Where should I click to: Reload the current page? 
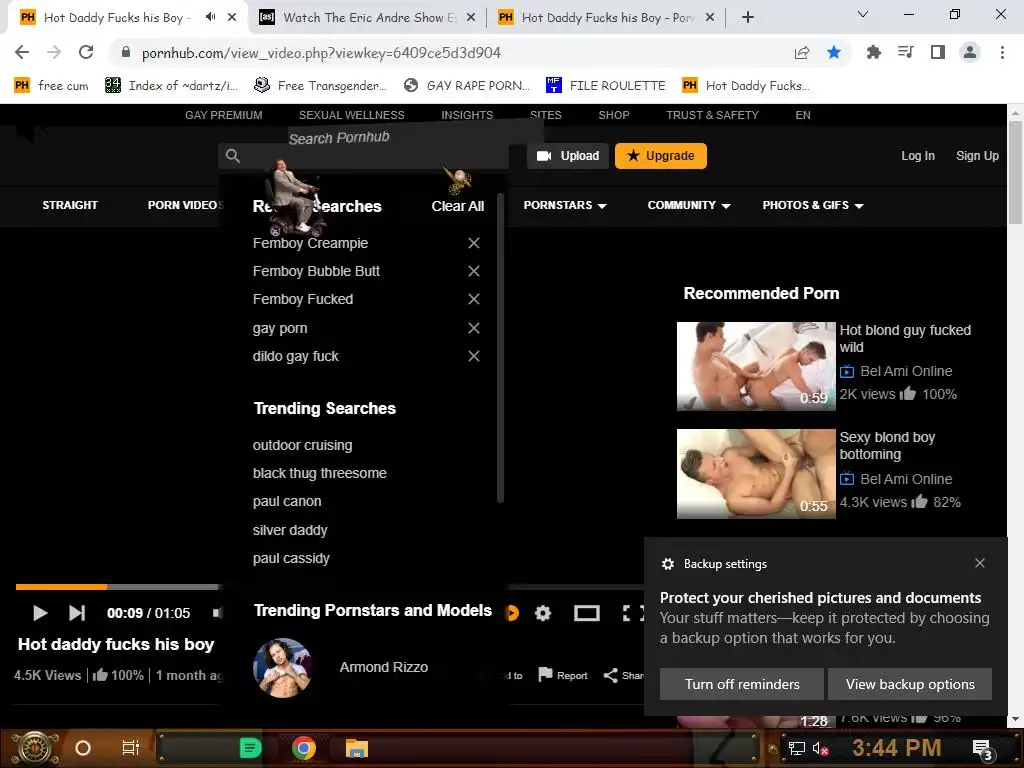[x=86, y=52]
